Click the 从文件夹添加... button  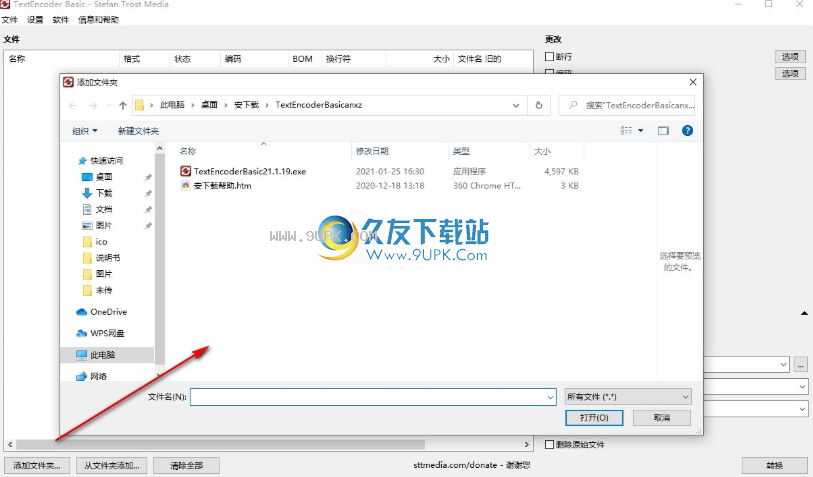(111, 466)
